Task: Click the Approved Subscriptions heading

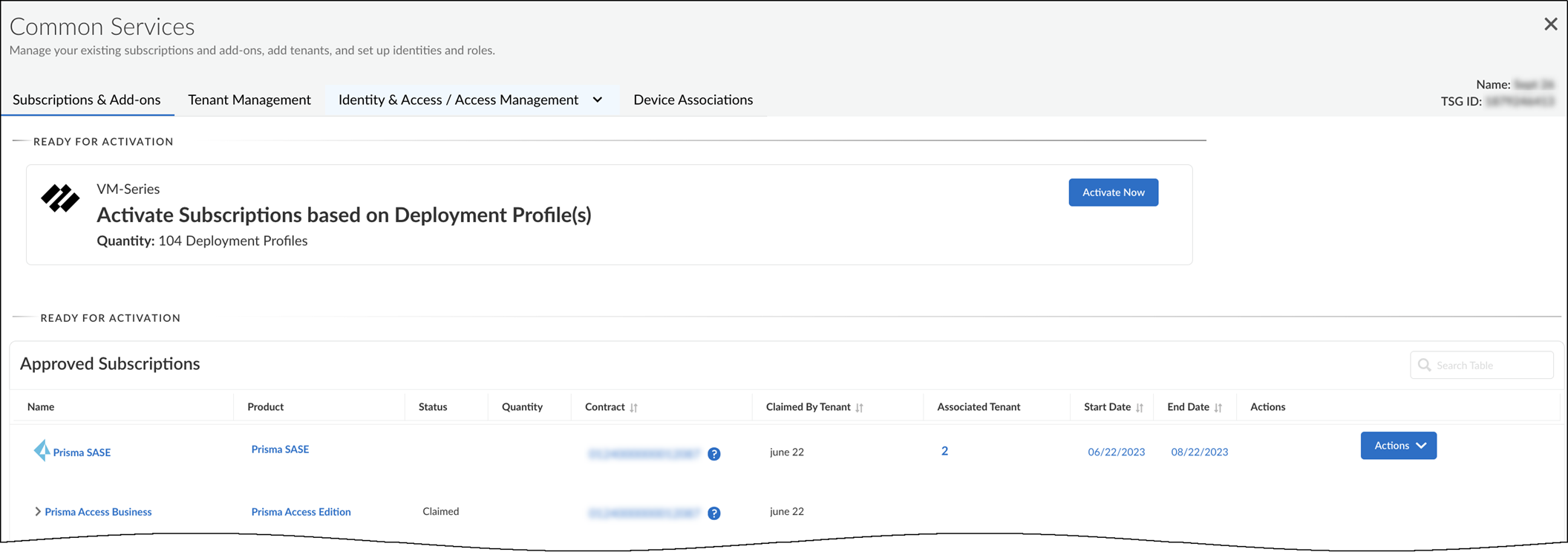Action: click(x=110, y=363)
